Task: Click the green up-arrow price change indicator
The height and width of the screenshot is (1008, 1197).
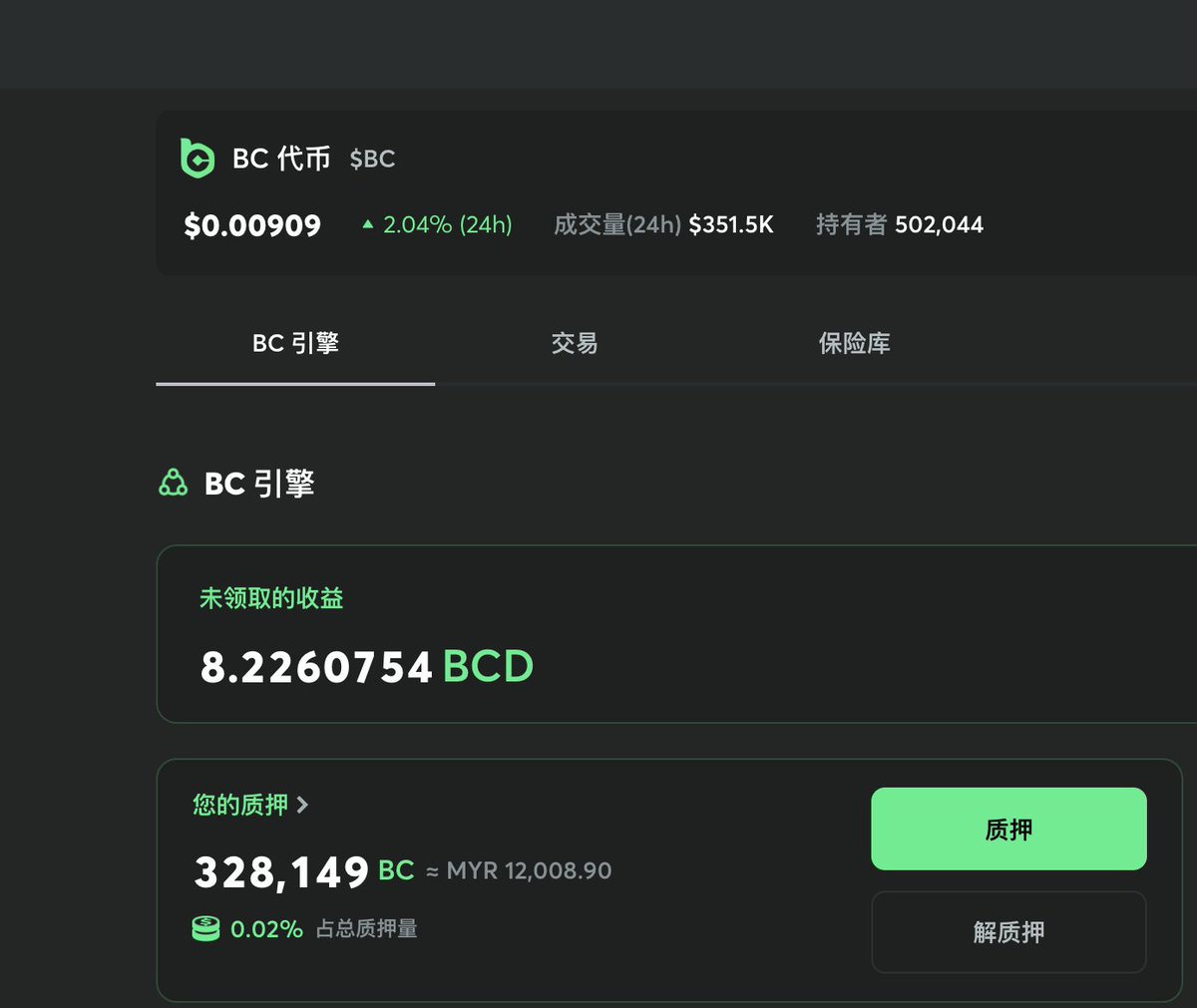Action: click(x=367, y=225)
